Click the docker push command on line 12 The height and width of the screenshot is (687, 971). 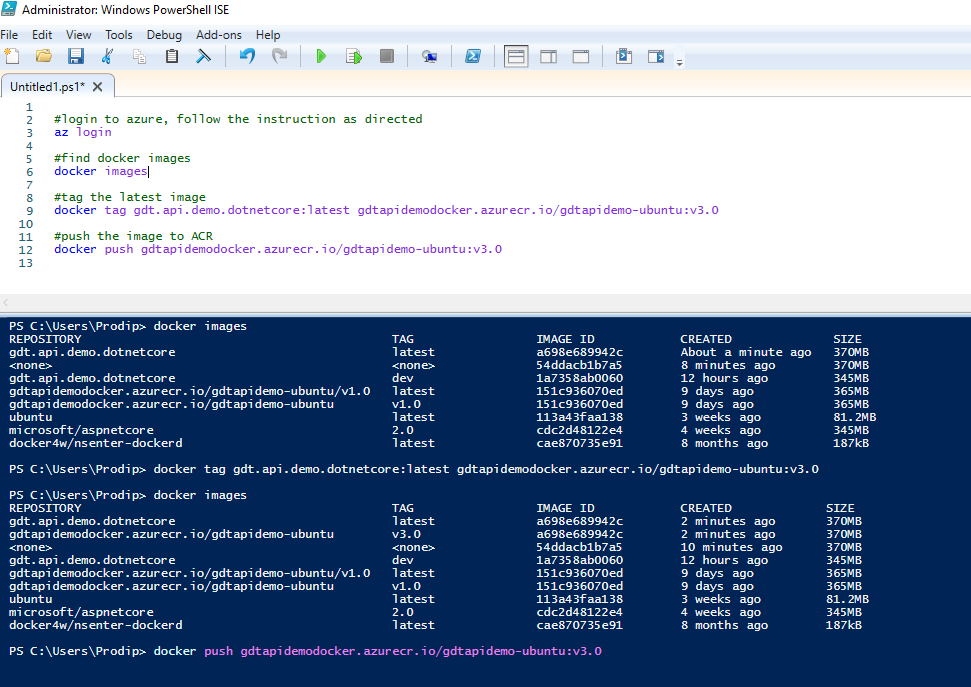[x=278, y=249]
